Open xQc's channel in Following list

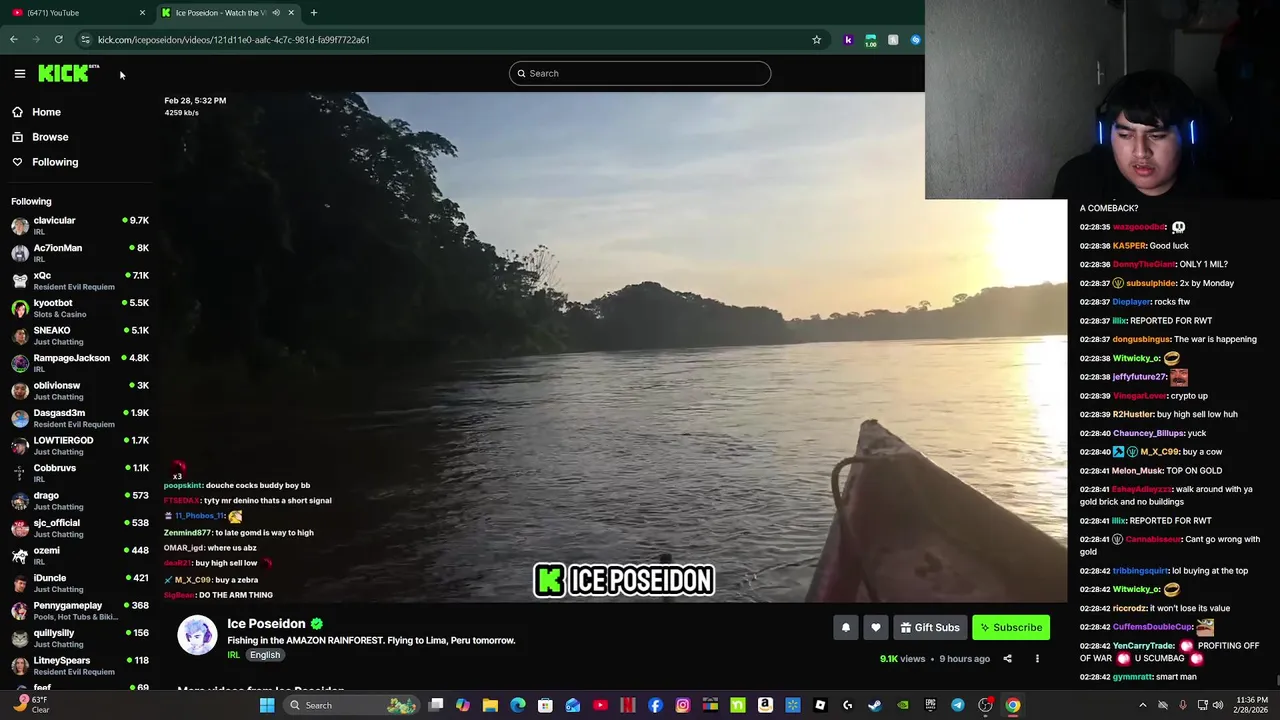[x=80, y=281]
